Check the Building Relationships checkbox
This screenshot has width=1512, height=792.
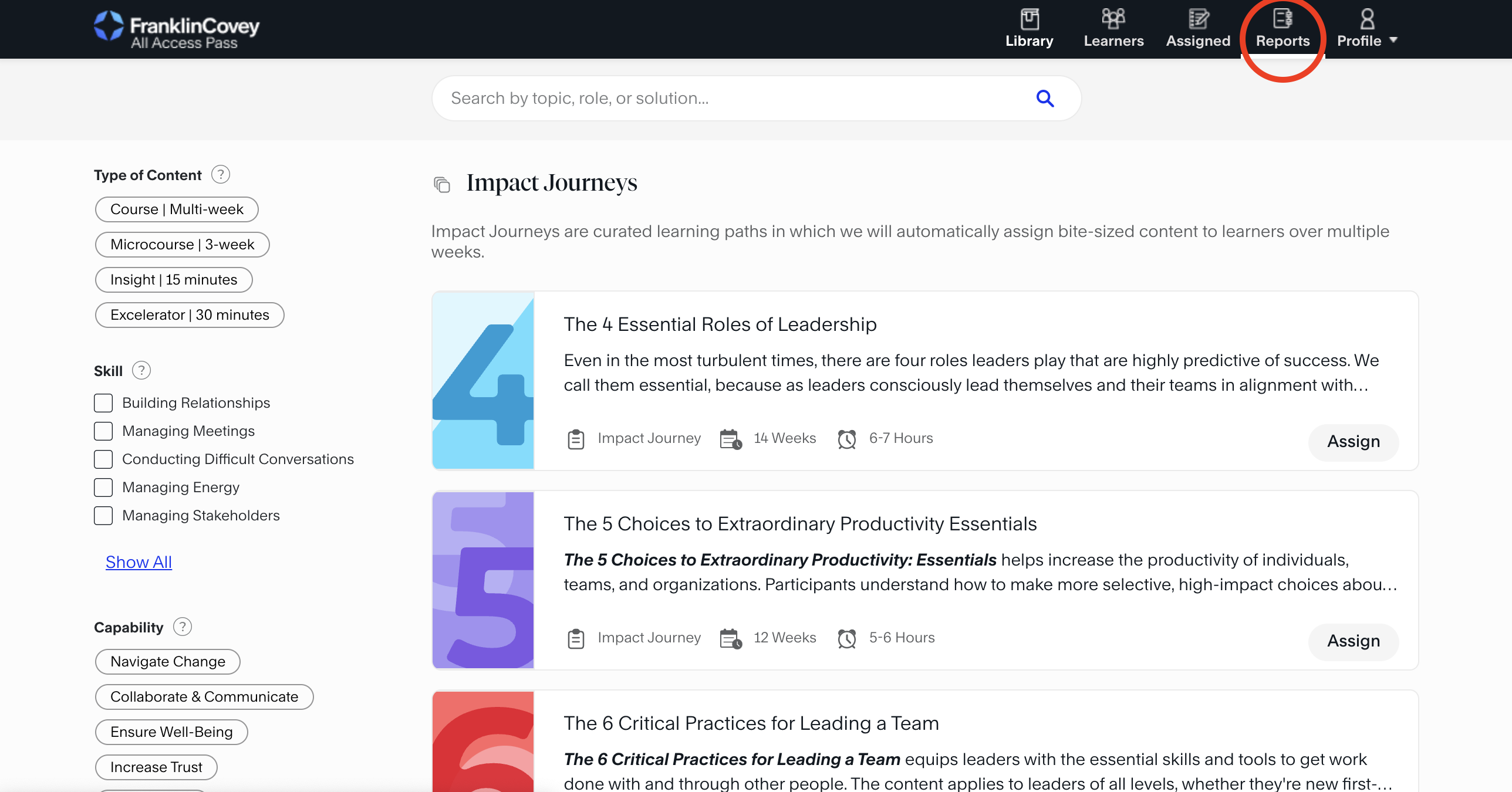tap(103, 403)
